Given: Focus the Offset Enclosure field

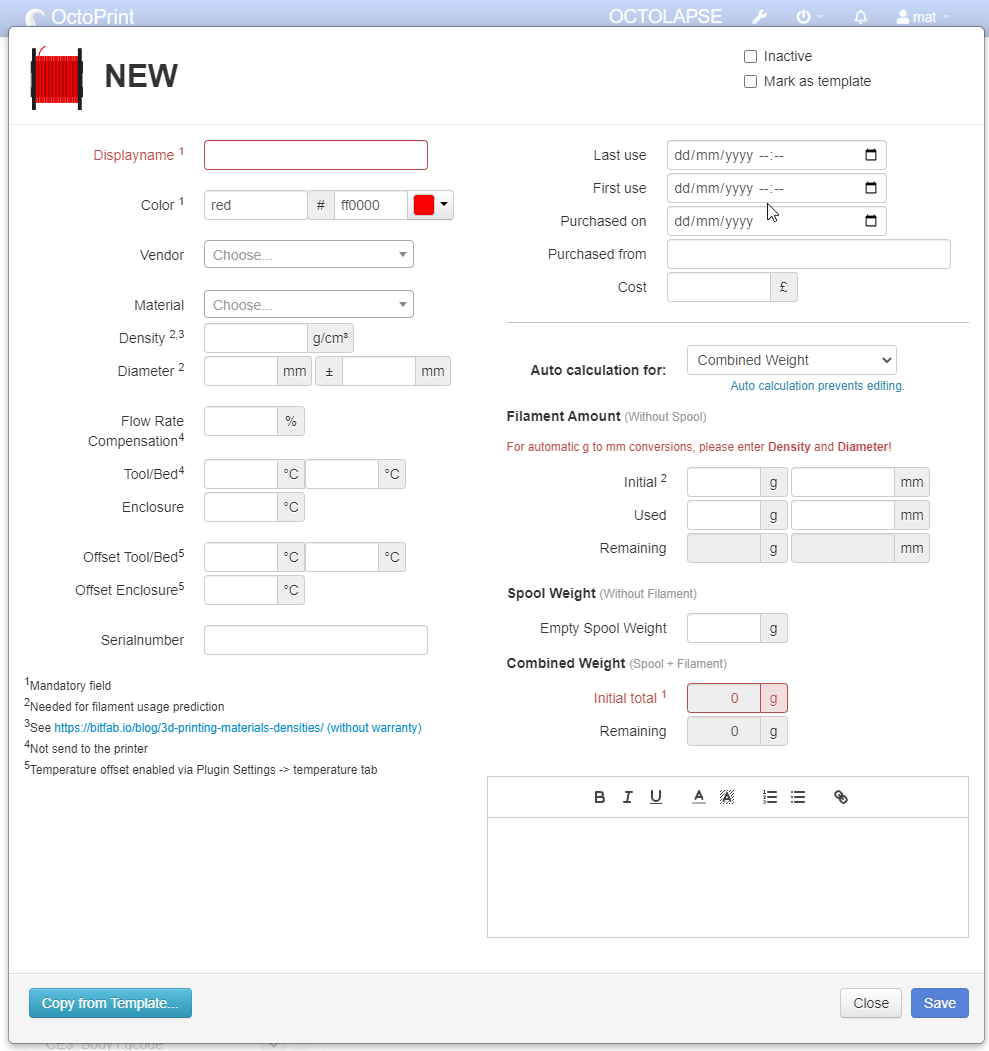Looking at the screenshot, I should pos(241,590).
